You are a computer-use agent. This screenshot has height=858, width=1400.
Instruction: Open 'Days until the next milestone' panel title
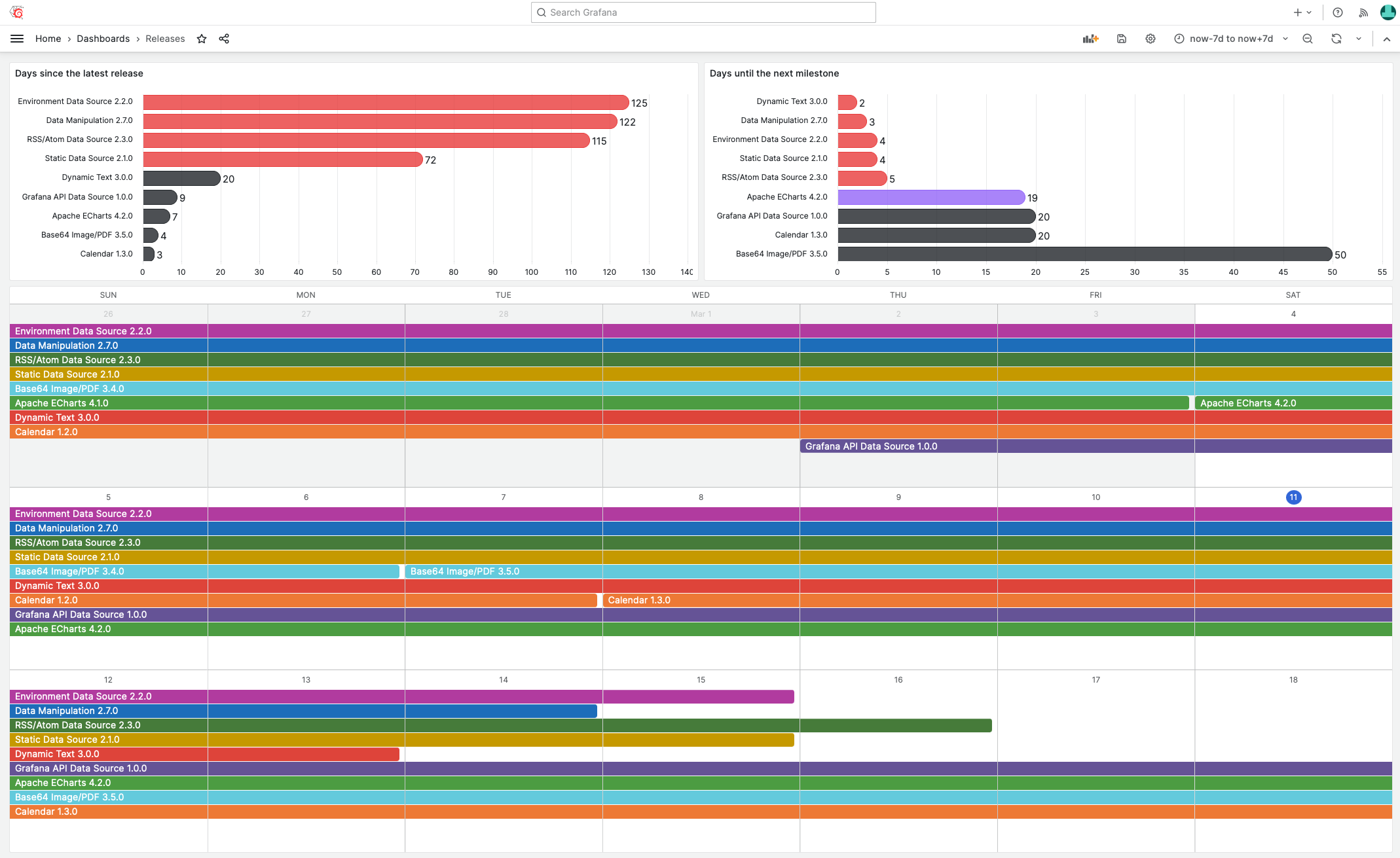774,73
